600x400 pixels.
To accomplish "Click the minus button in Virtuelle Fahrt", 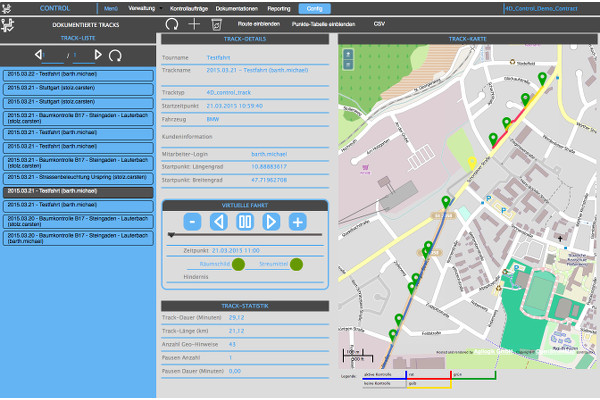I will click(193, 221).
